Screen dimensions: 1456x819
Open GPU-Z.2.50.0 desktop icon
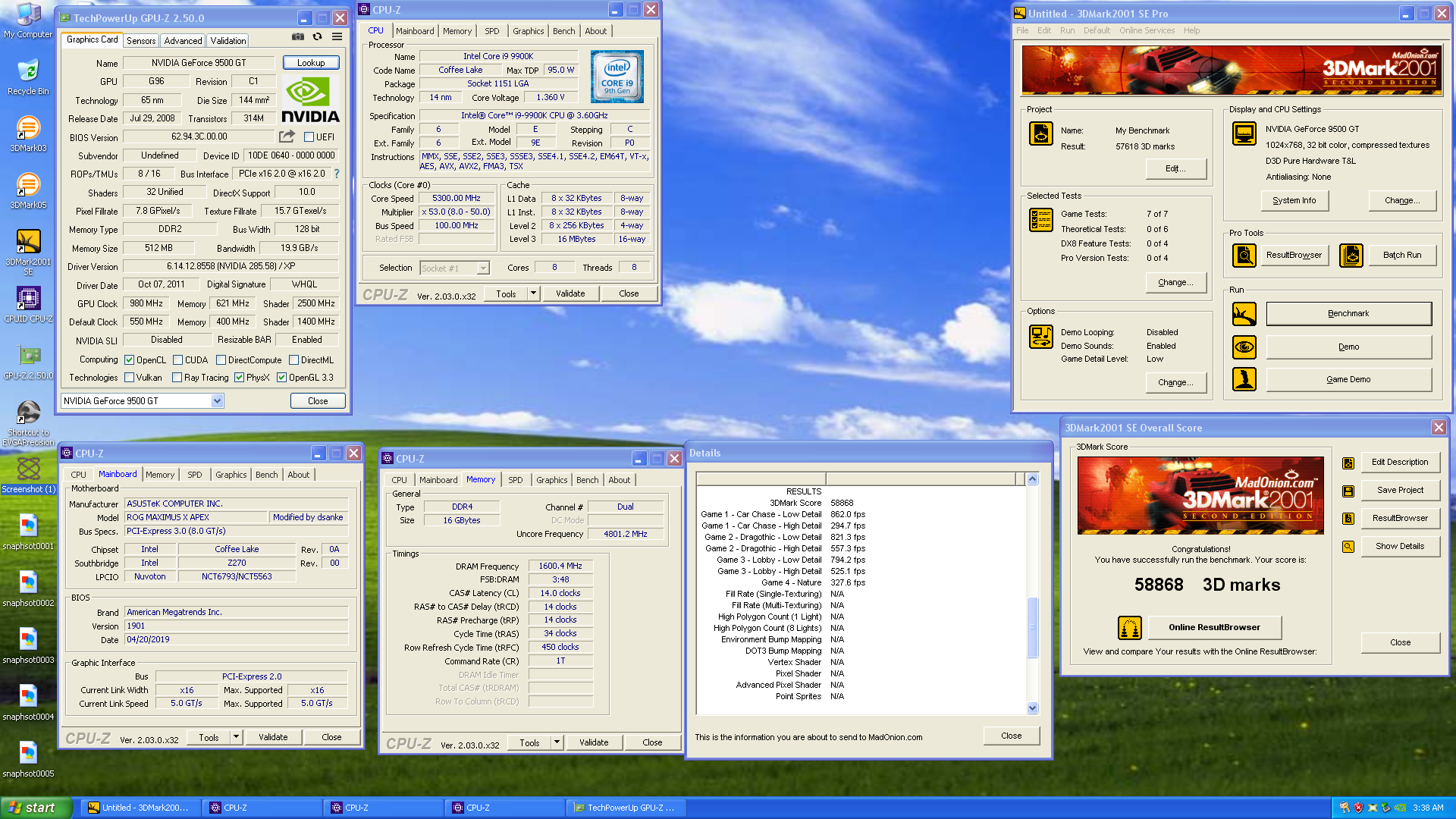point(28,361)
